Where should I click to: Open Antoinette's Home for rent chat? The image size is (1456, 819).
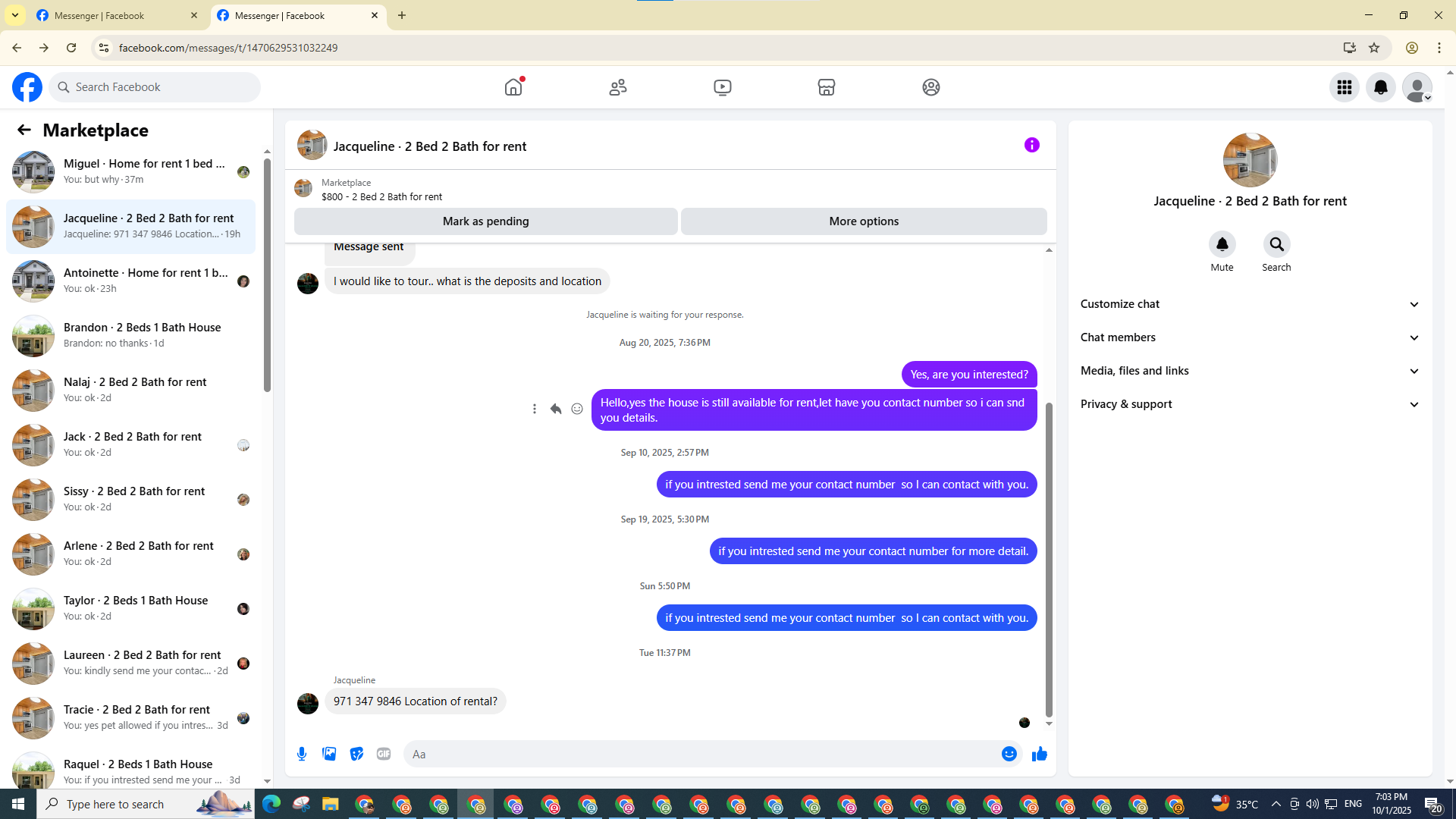130,281
